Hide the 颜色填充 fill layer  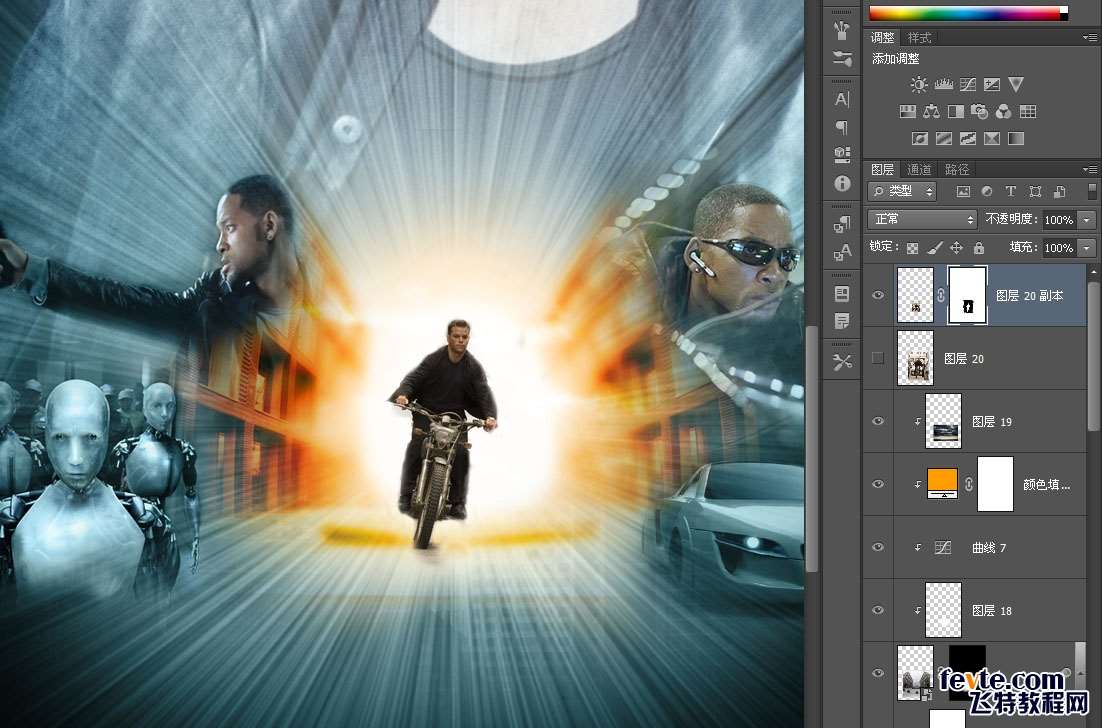click(878, 484)
